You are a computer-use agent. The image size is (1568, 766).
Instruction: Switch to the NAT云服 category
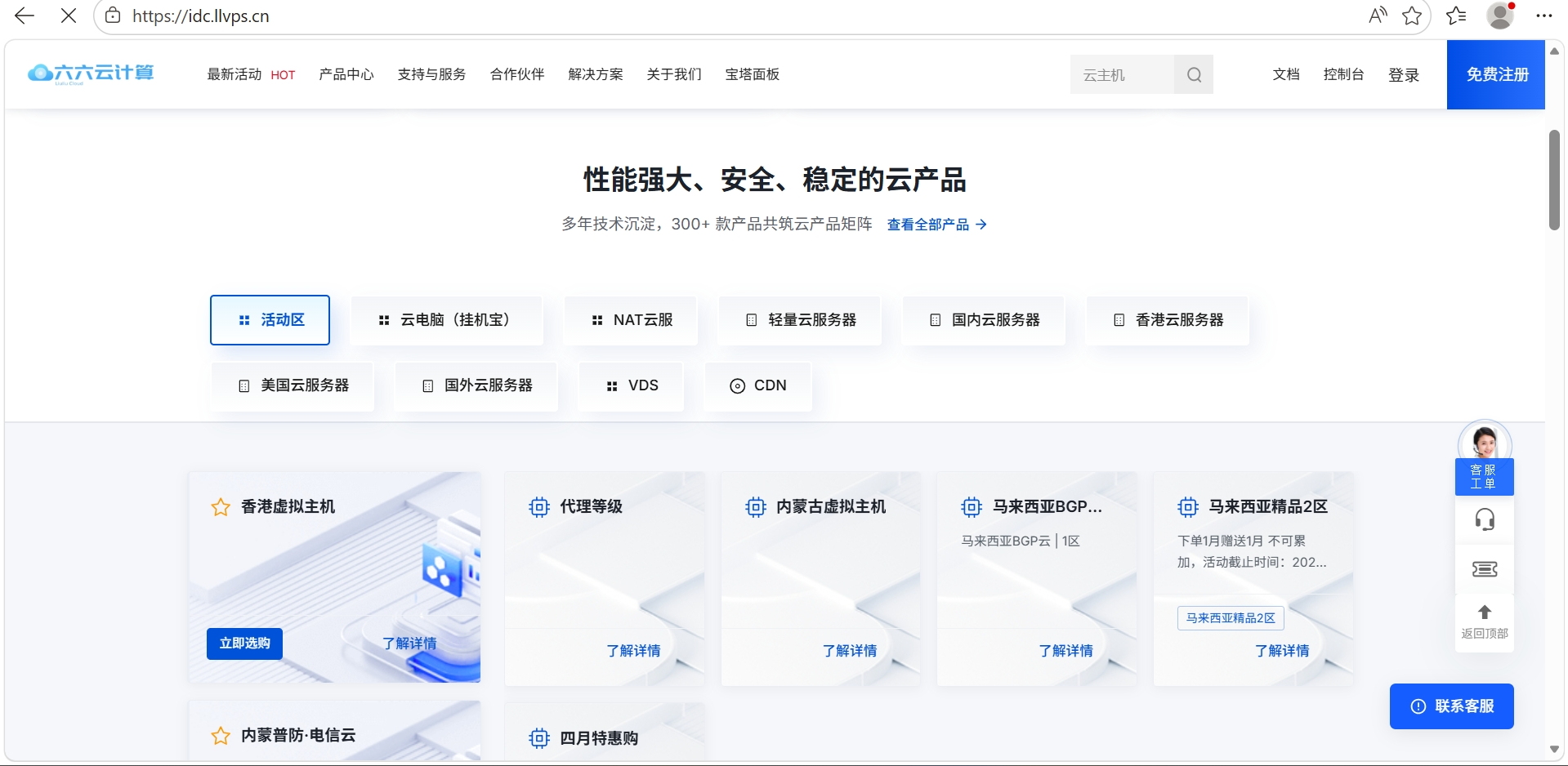(x=630, y=319)
